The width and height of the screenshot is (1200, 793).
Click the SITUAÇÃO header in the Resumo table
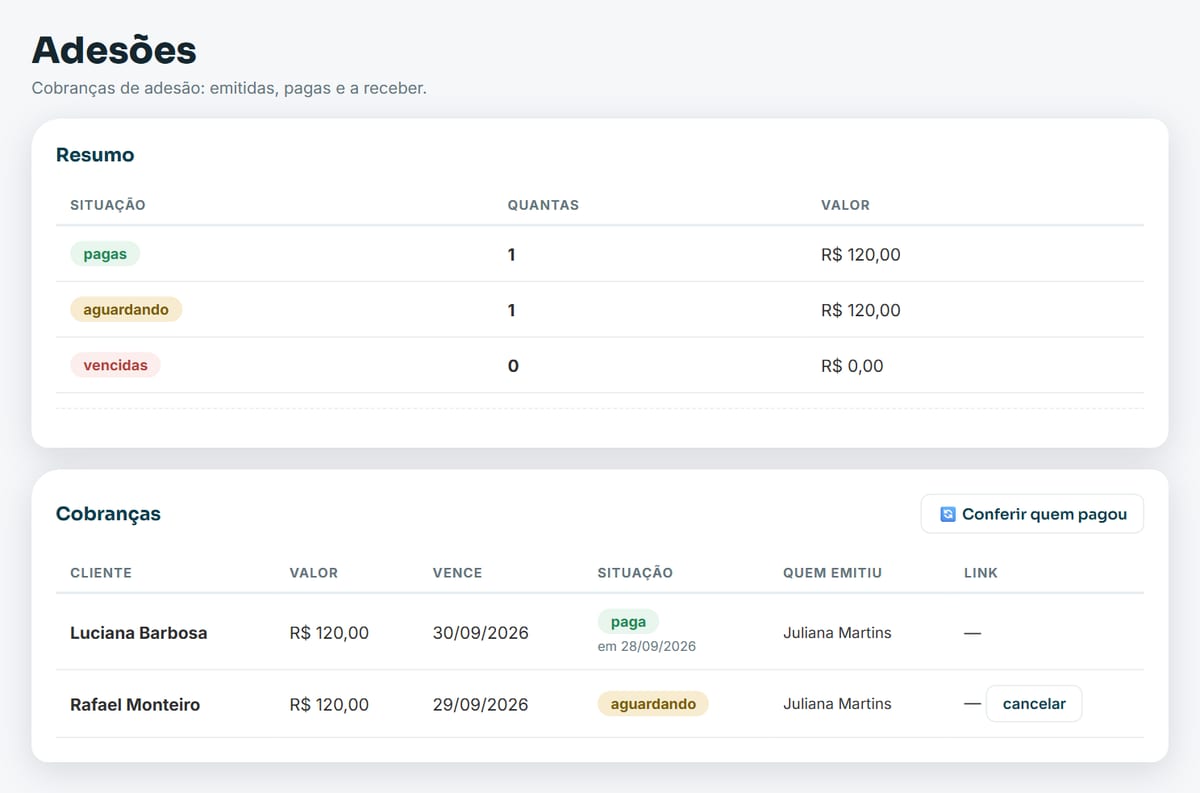tap(108, 205)
